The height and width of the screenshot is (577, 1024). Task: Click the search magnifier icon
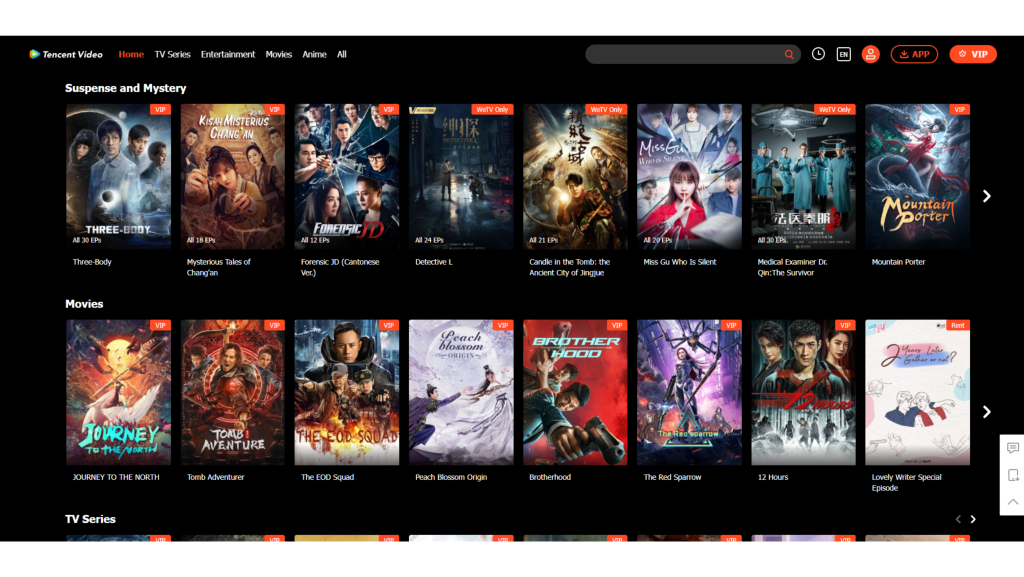[789, 54]
